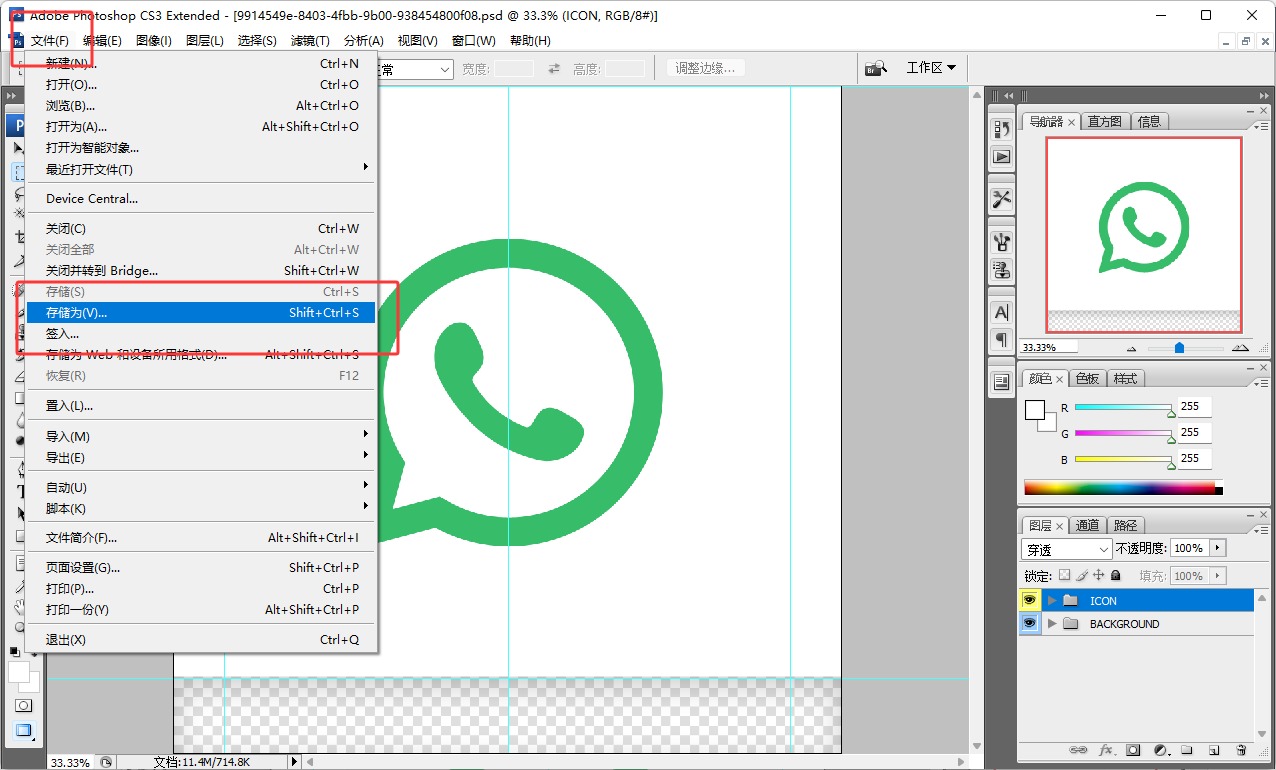Screen dimensions: 1276x770
Task: Click the create new layer icon
Action: (x=1214, y=750)
